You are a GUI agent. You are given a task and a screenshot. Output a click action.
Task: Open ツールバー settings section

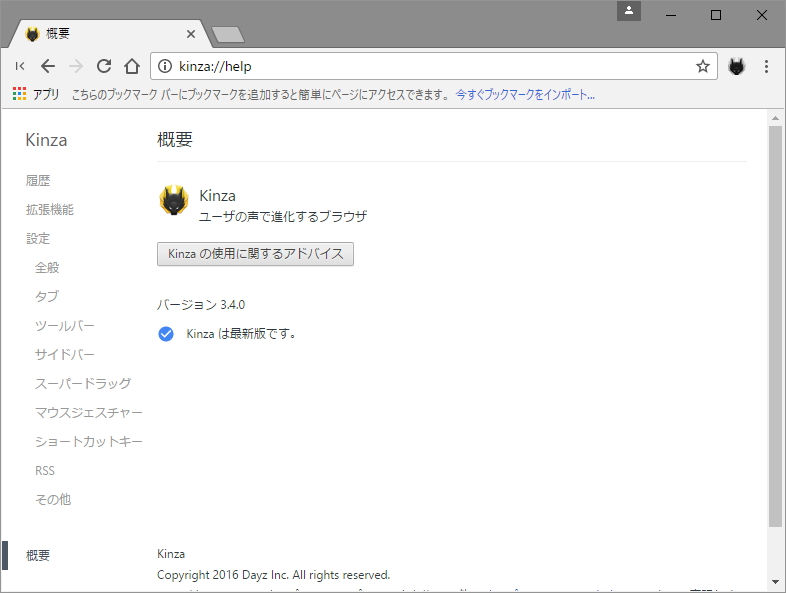coord(65,326)
